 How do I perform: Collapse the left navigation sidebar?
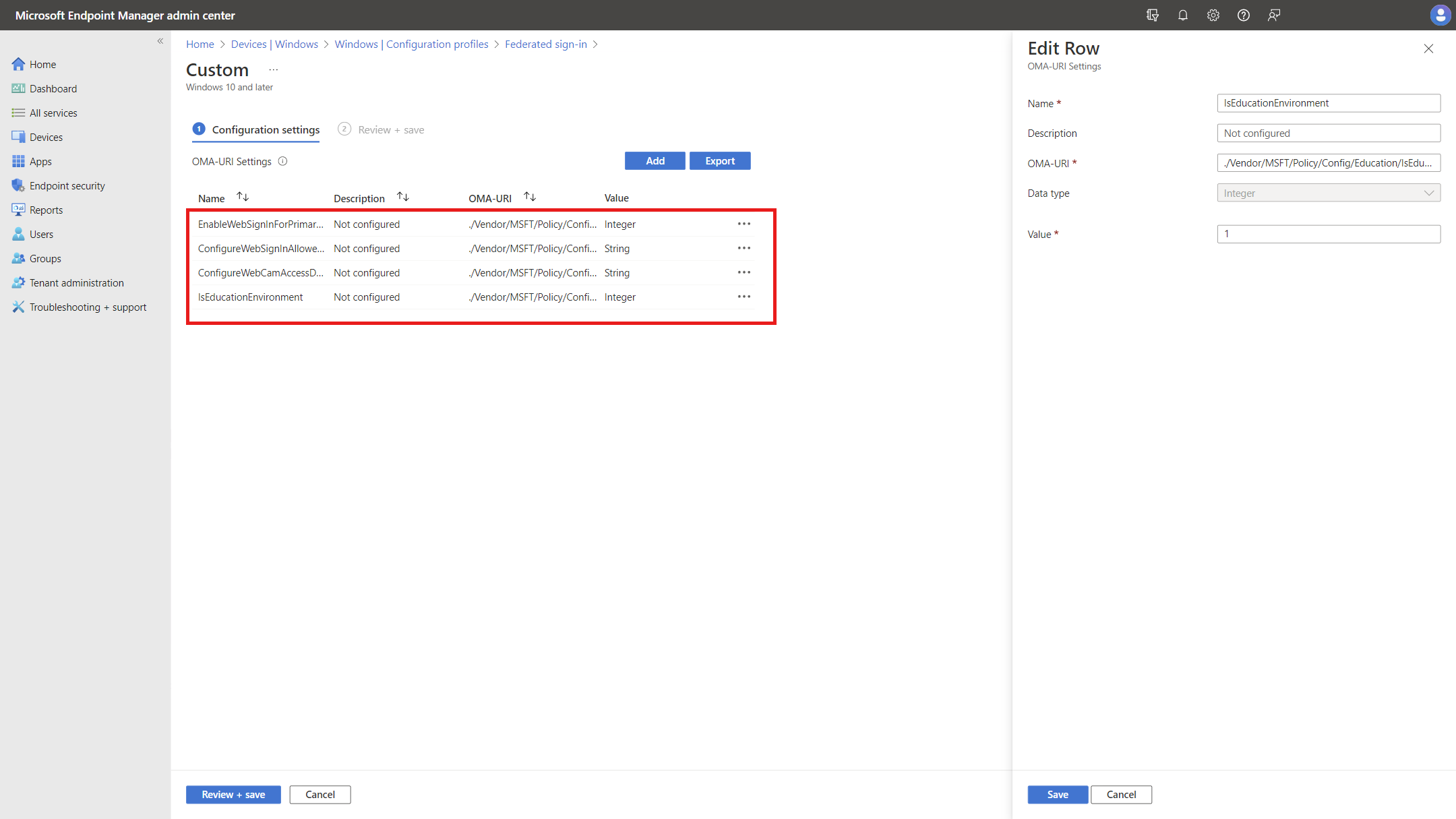160,41
